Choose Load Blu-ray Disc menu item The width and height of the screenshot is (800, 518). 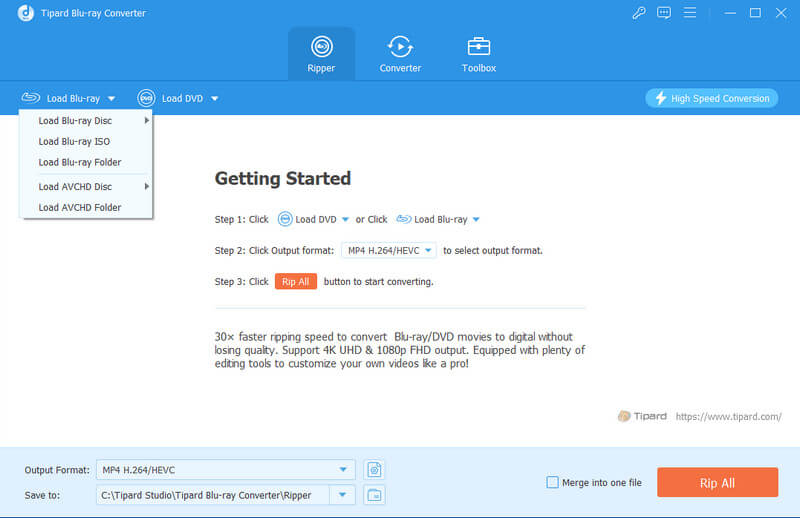coord(86,120)
